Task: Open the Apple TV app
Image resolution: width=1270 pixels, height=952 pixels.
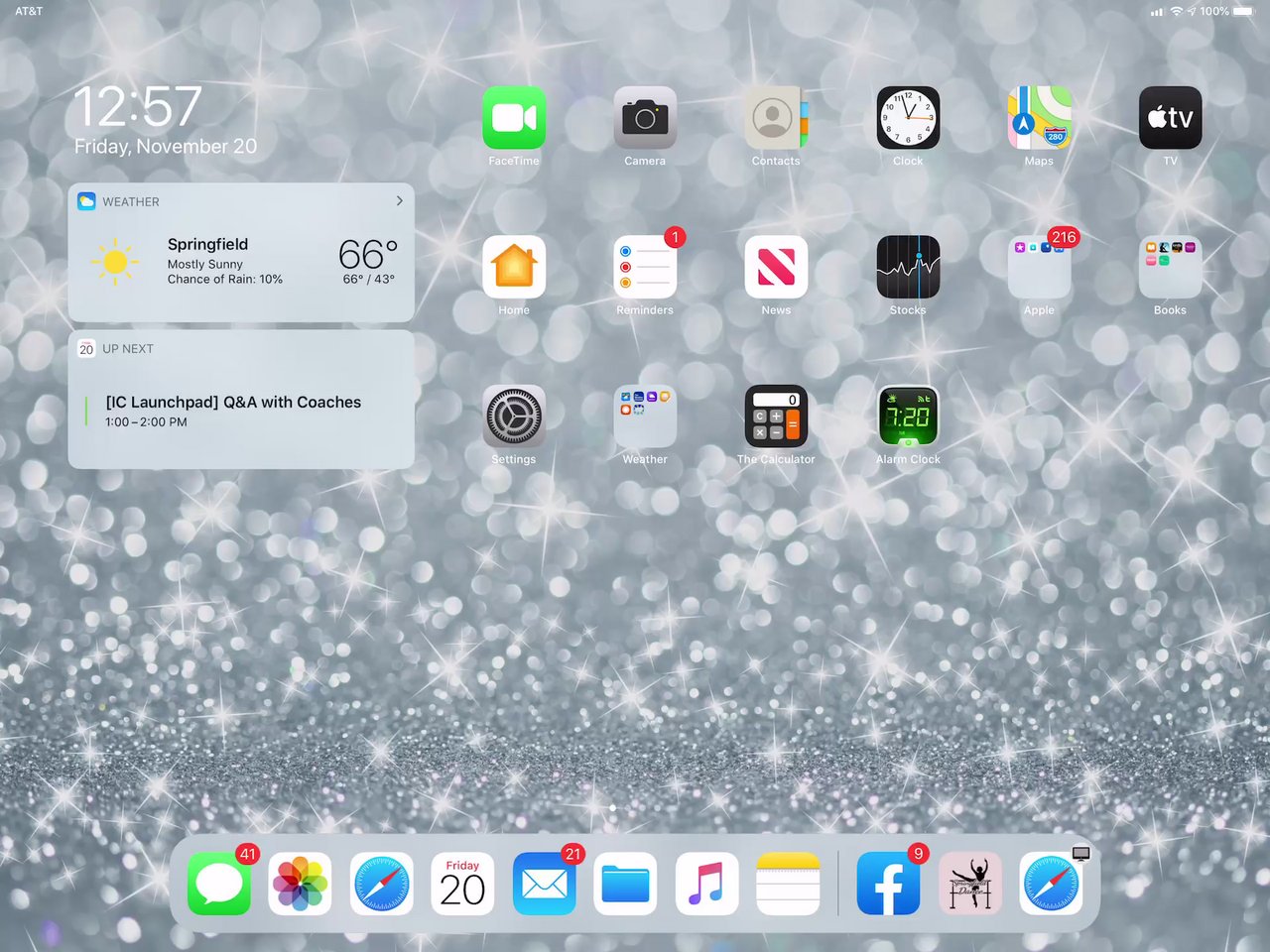Action: (1170, 118)
